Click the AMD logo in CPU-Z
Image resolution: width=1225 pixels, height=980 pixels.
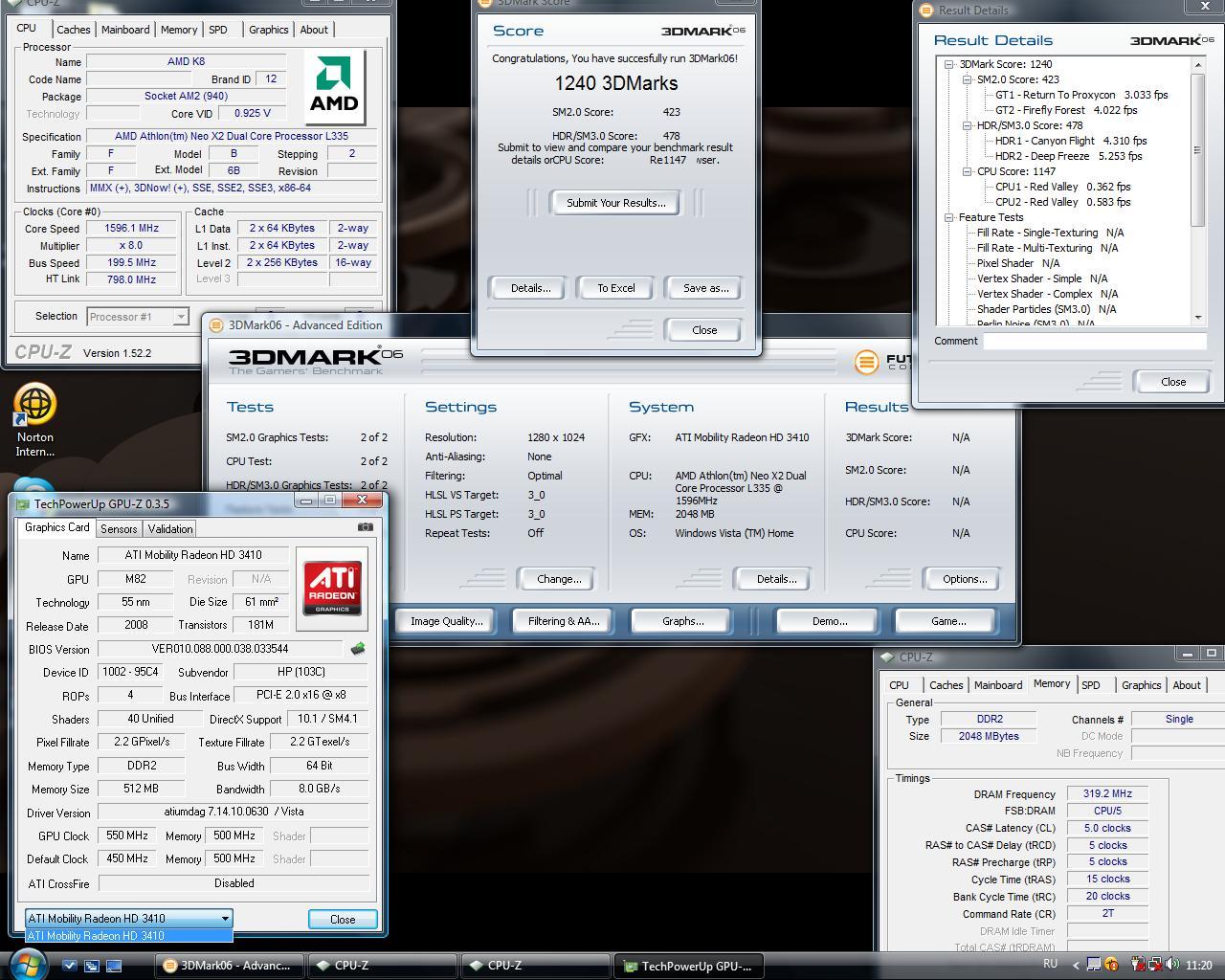334,88
